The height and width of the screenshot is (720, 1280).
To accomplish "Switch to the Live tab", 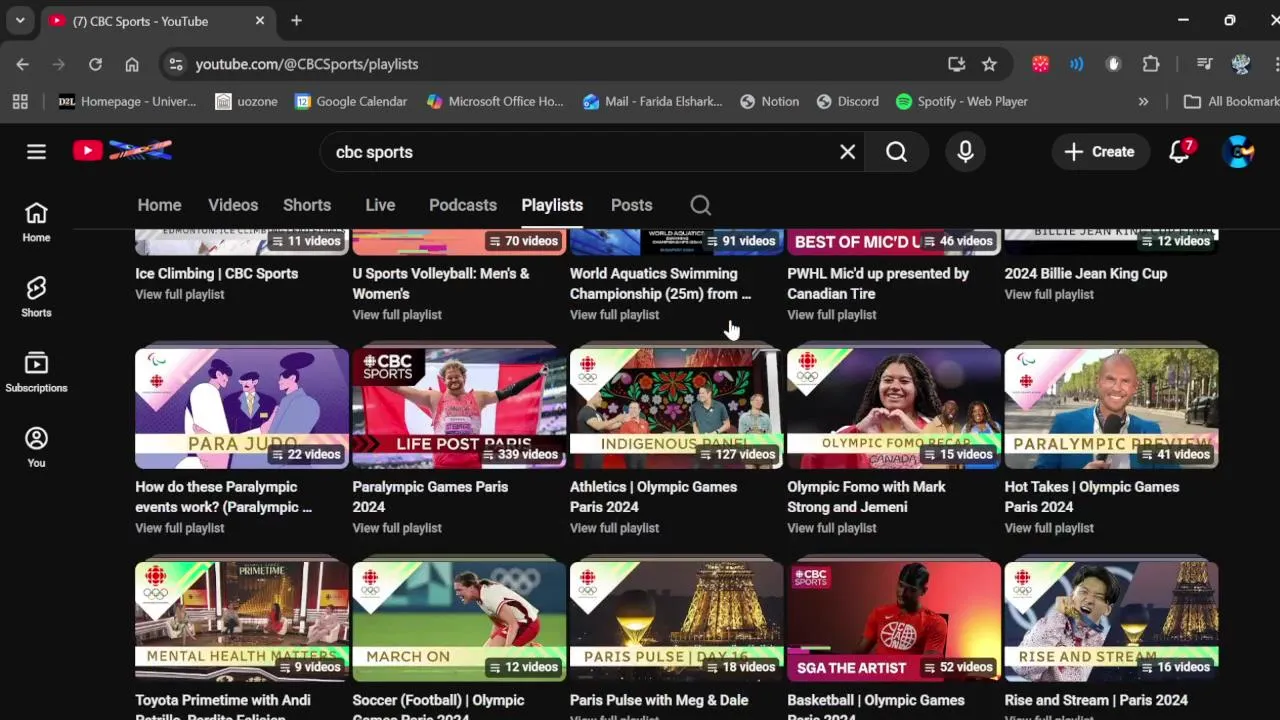I will click(x=380, y=205).
